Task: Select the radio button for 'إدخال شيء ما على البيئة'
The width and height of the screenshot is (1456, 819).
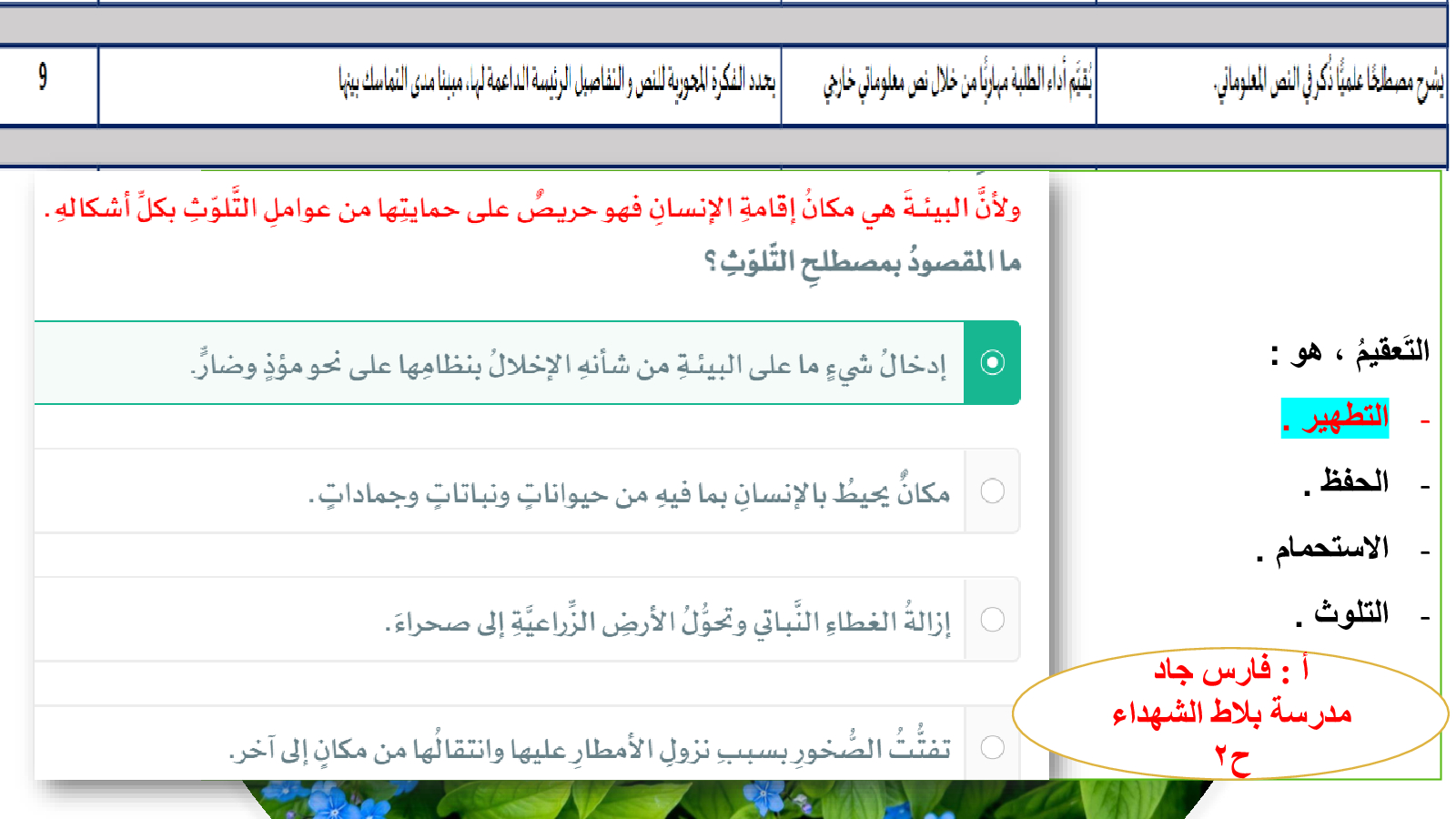Action: [x=992, y=362]
